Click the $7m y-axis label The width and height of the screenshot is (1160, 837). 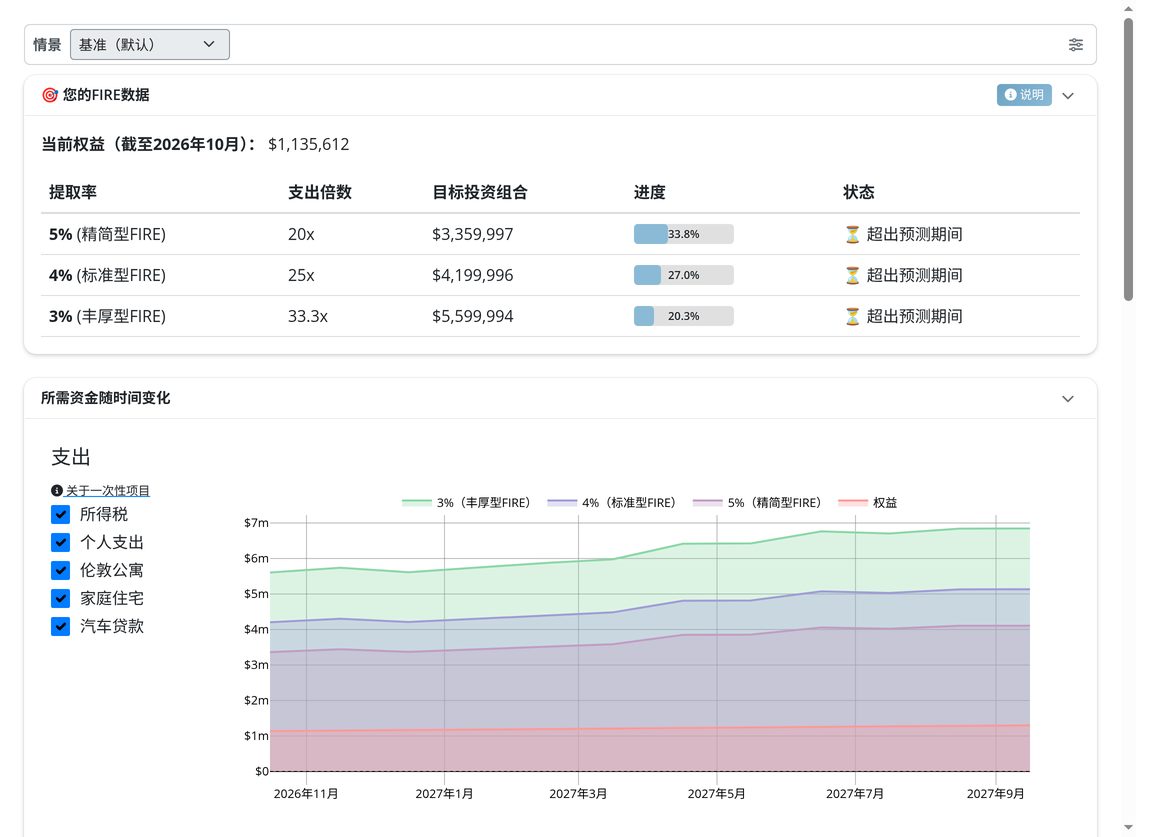pos(256,522)
